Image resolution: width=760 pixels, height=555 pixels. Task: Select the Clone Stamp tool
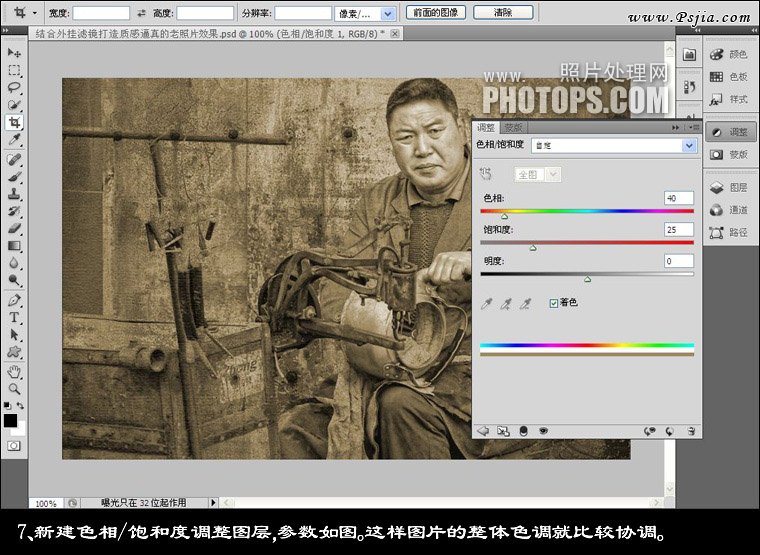click(14, 193)
